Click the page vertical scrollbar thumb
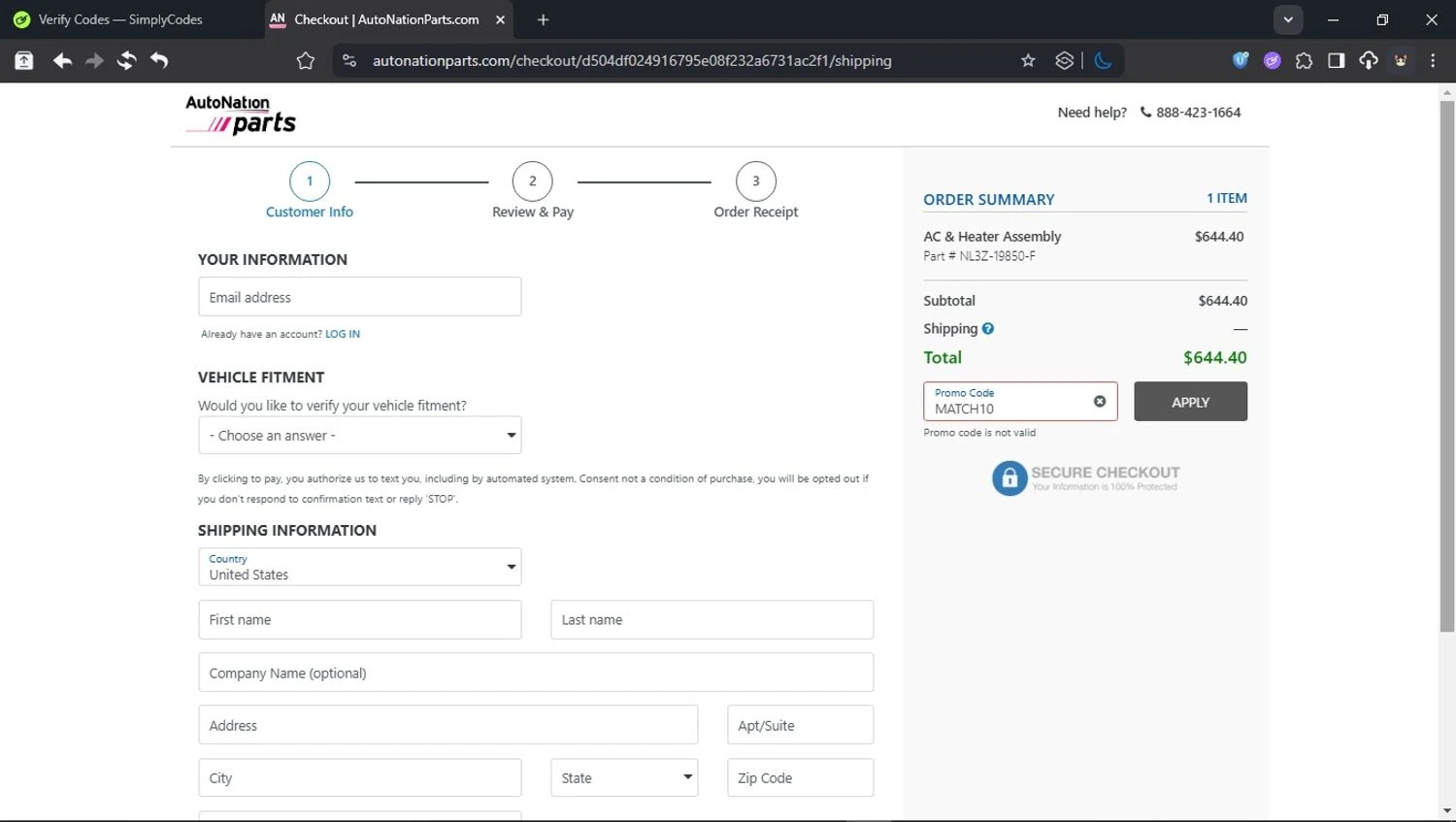 (x=1447, y=366)
